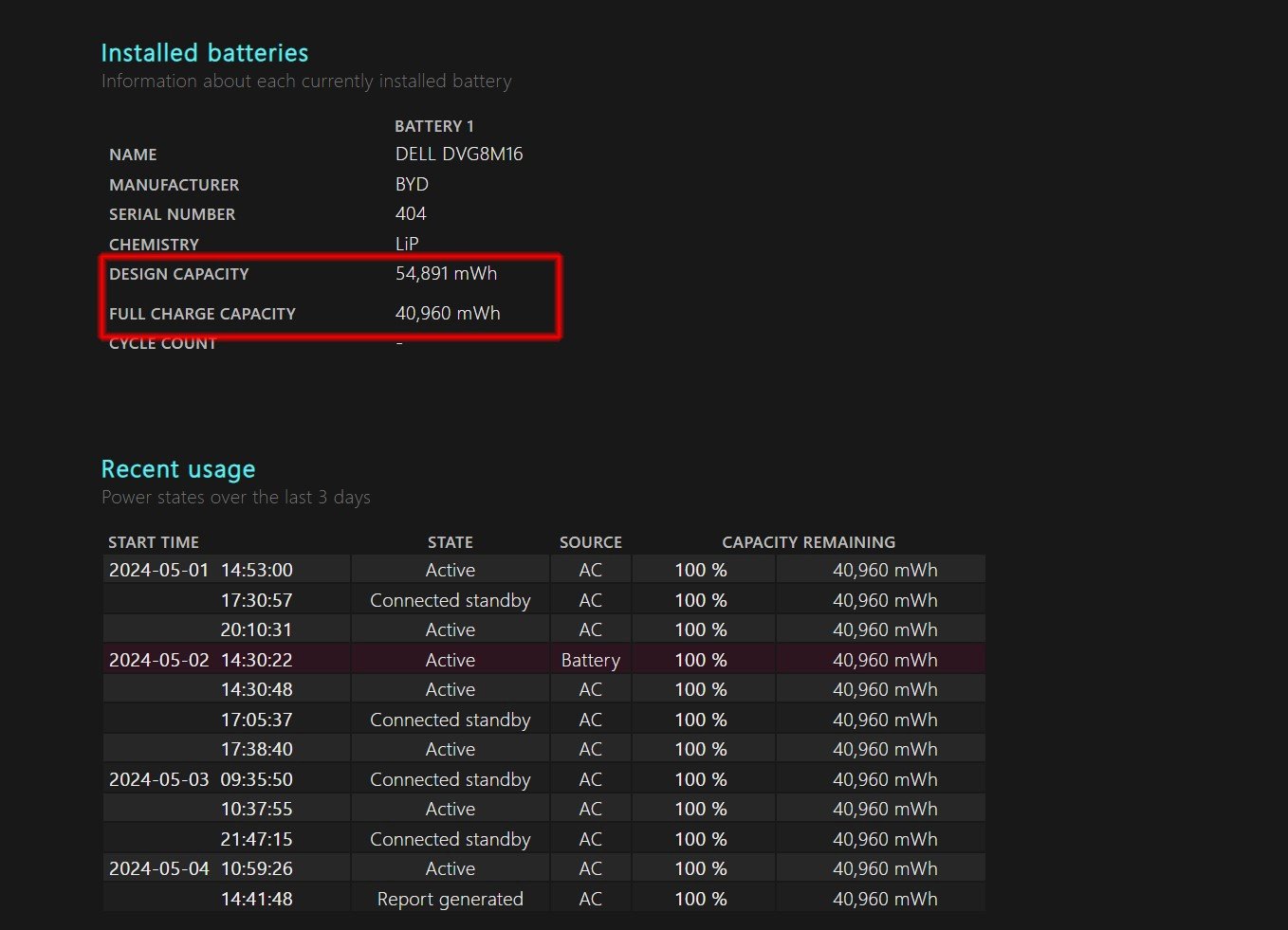Click the LiP chemistry value
1288x930 pixels.
[x=407, y=244]
